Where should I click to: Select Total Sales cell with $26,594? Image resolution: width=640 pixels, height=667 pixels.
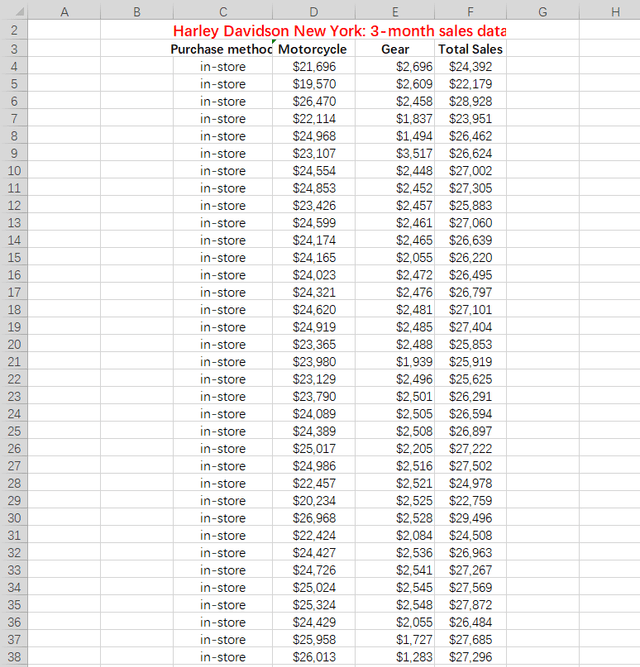(x=470, y=414)
